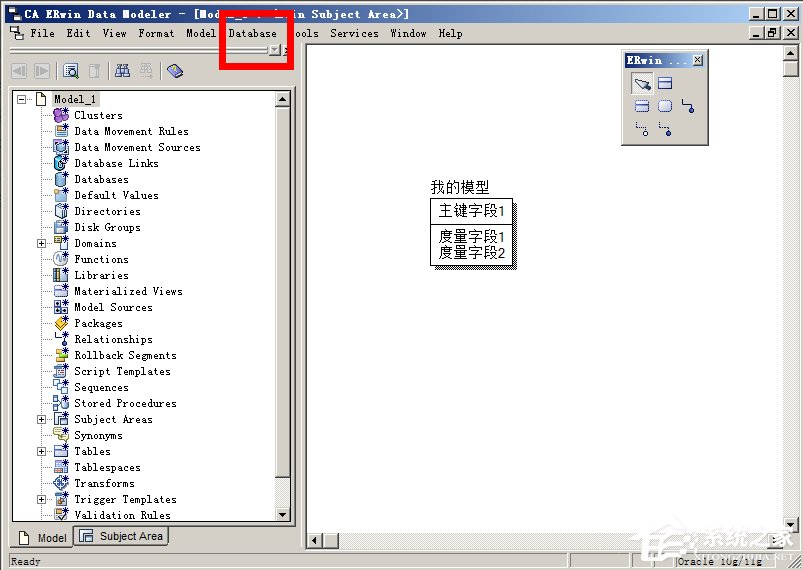Click the Synonyms speech-bubble icon
This screenshot has height=570, width=803.
(61, 435)
